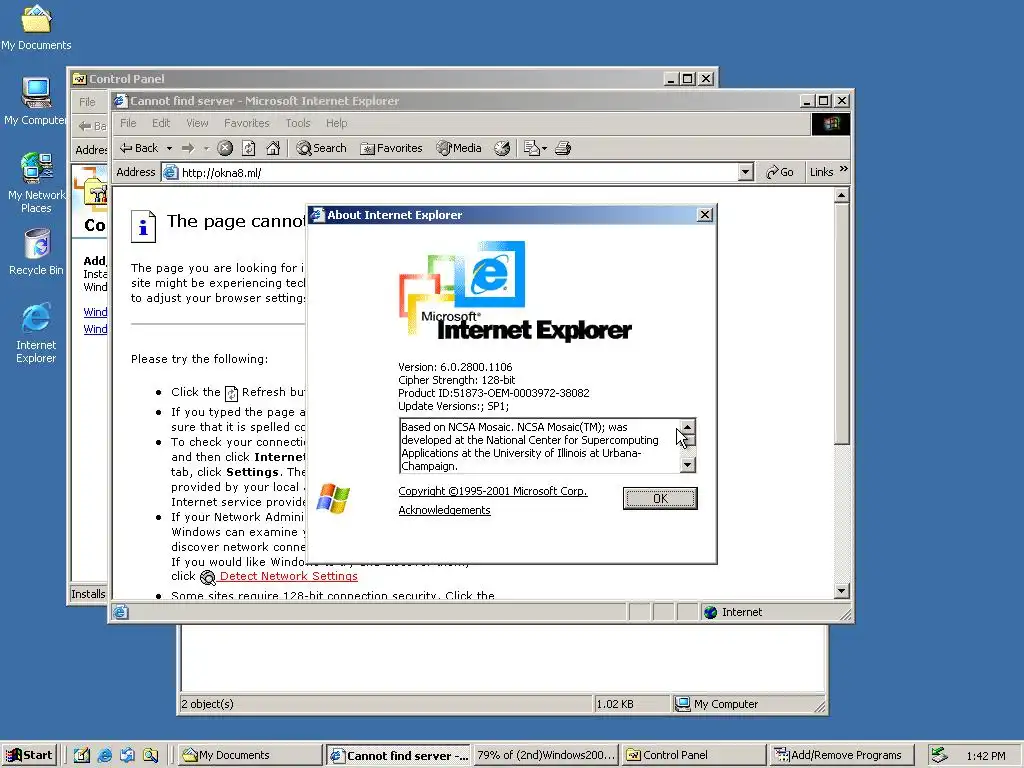Screen dimensions: 1024x768
Task: Launch Outlook Express from quick launch
Action: (127, 755)
